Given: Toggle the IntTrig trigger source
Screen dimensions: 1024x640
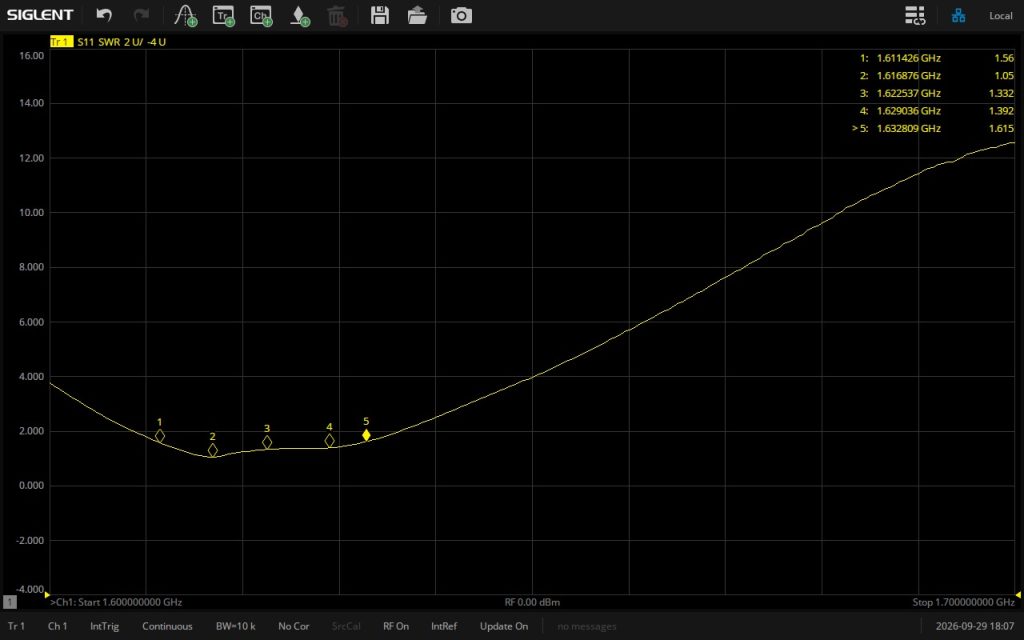Looking at the screenshot, I should click(x=104, y=626).
